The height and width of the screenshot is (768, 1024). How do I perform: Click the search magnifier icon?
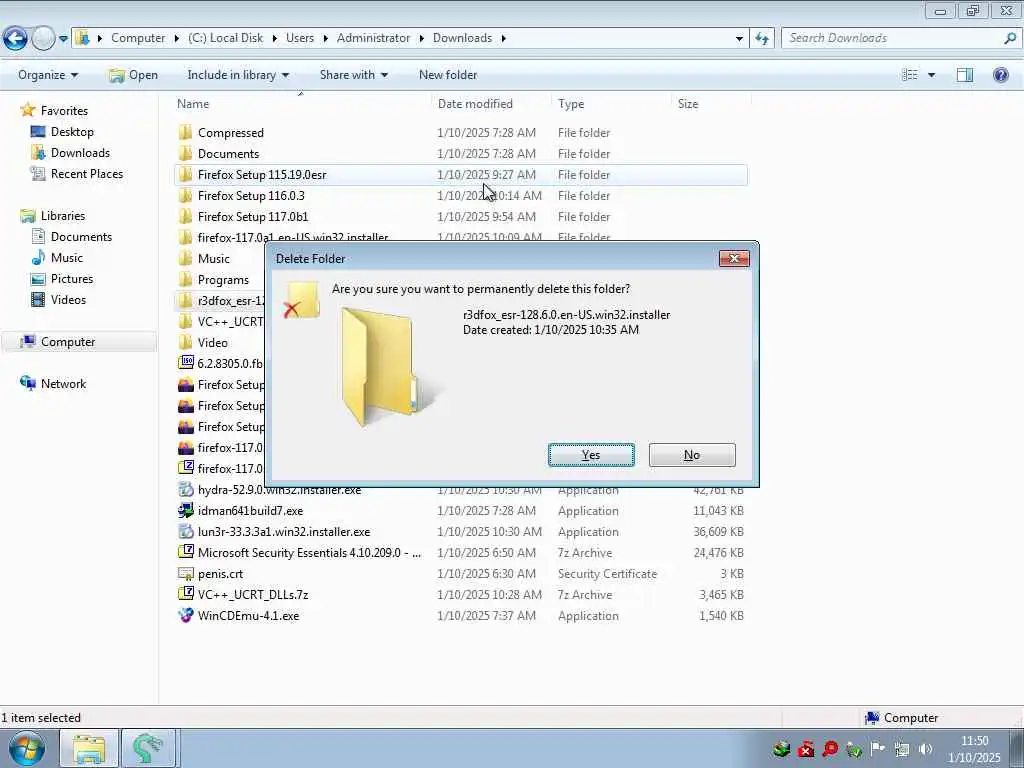(x=1010, y=38)
